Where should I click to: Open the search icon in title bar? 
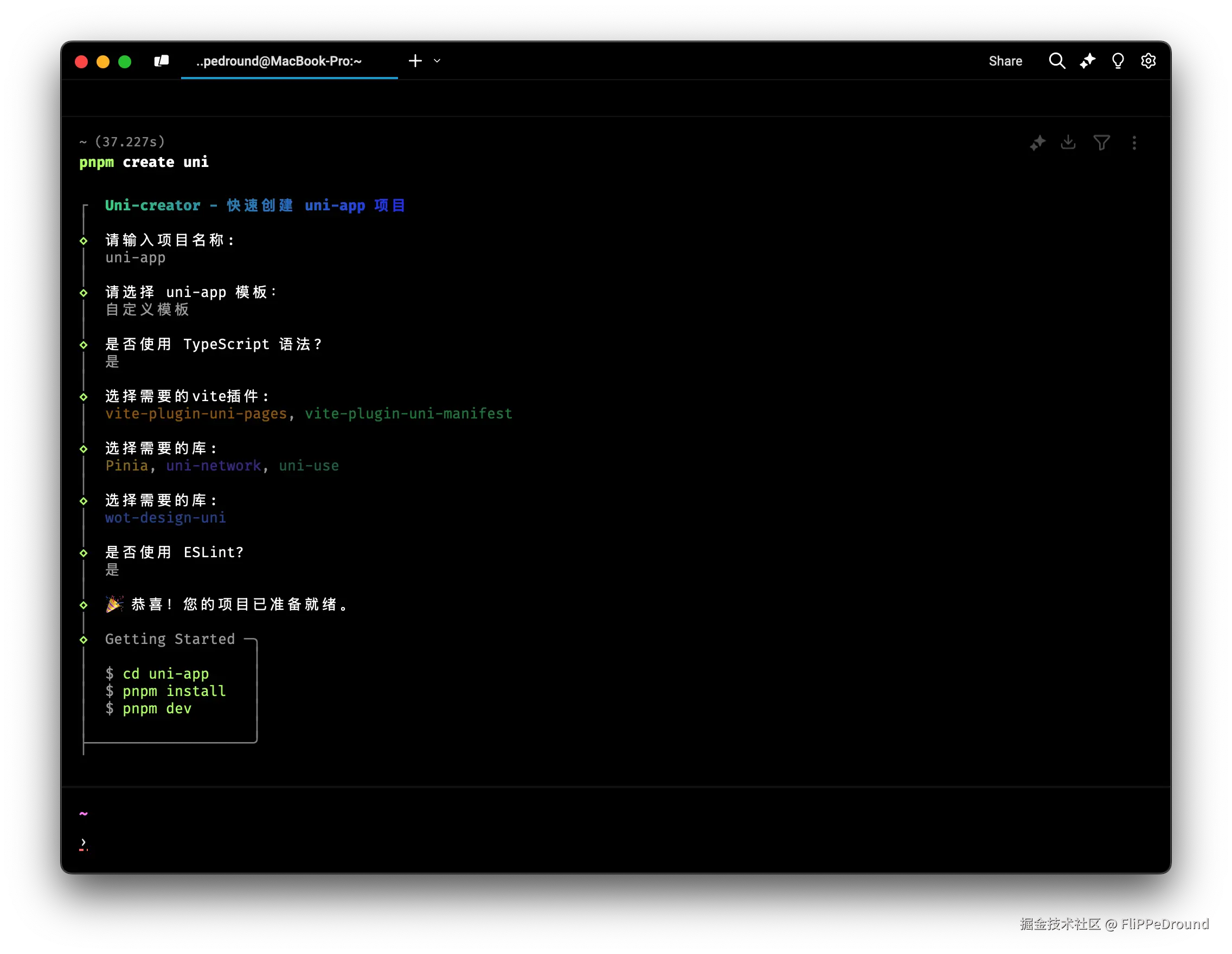pos(1056,61)
